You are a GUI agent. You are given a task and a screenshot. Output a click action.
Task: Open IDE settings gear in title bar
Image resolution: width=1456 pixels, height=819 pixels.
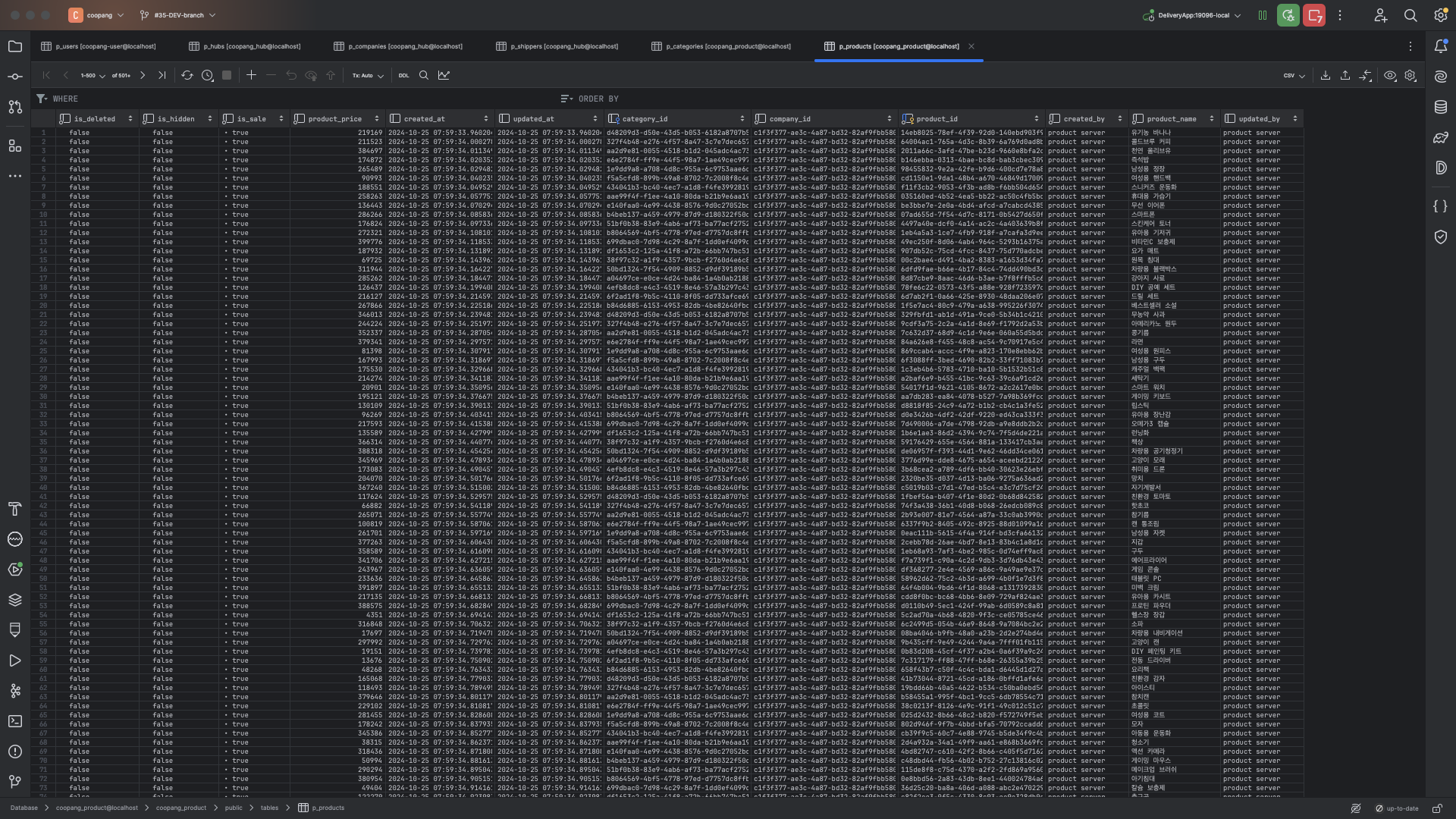1441,15
